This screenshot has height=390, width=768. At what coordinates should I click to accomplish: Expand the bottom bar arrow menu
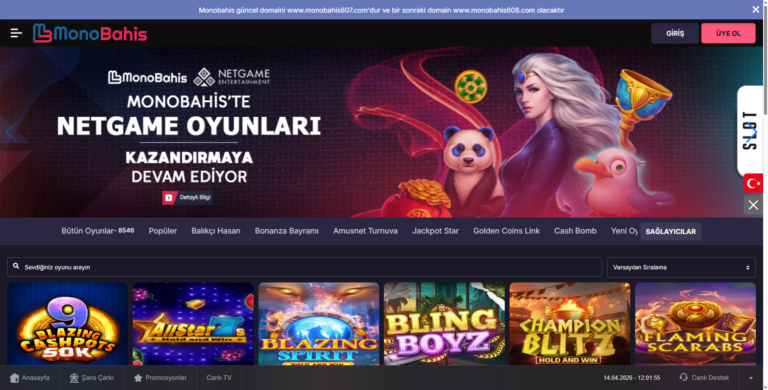tap(751, 378)
